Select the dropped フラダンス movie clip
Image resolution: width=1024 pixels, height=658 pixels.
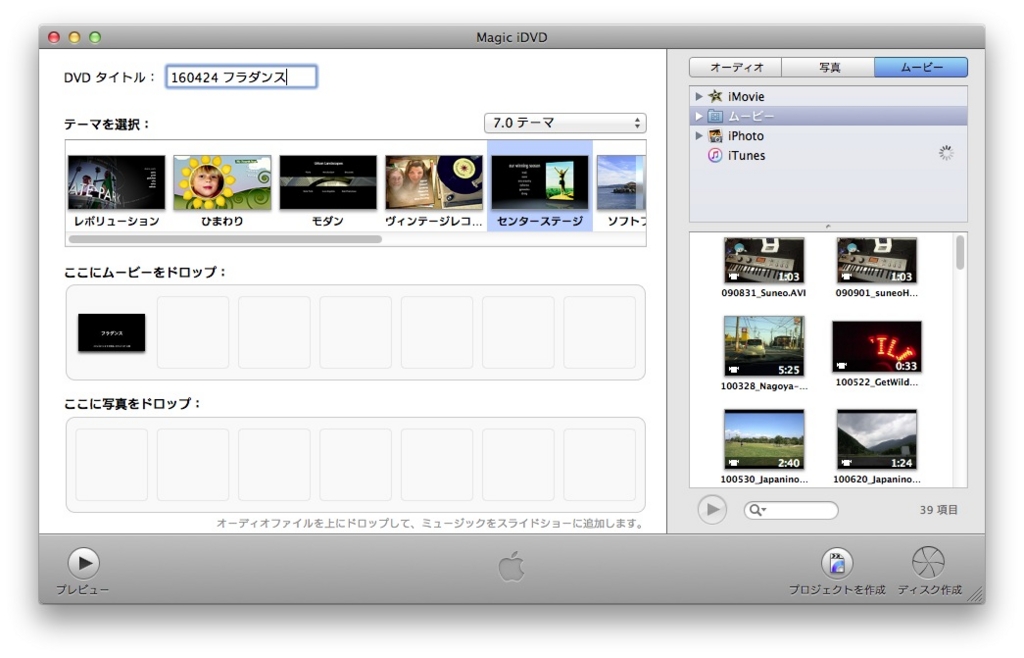pos(112,333)
